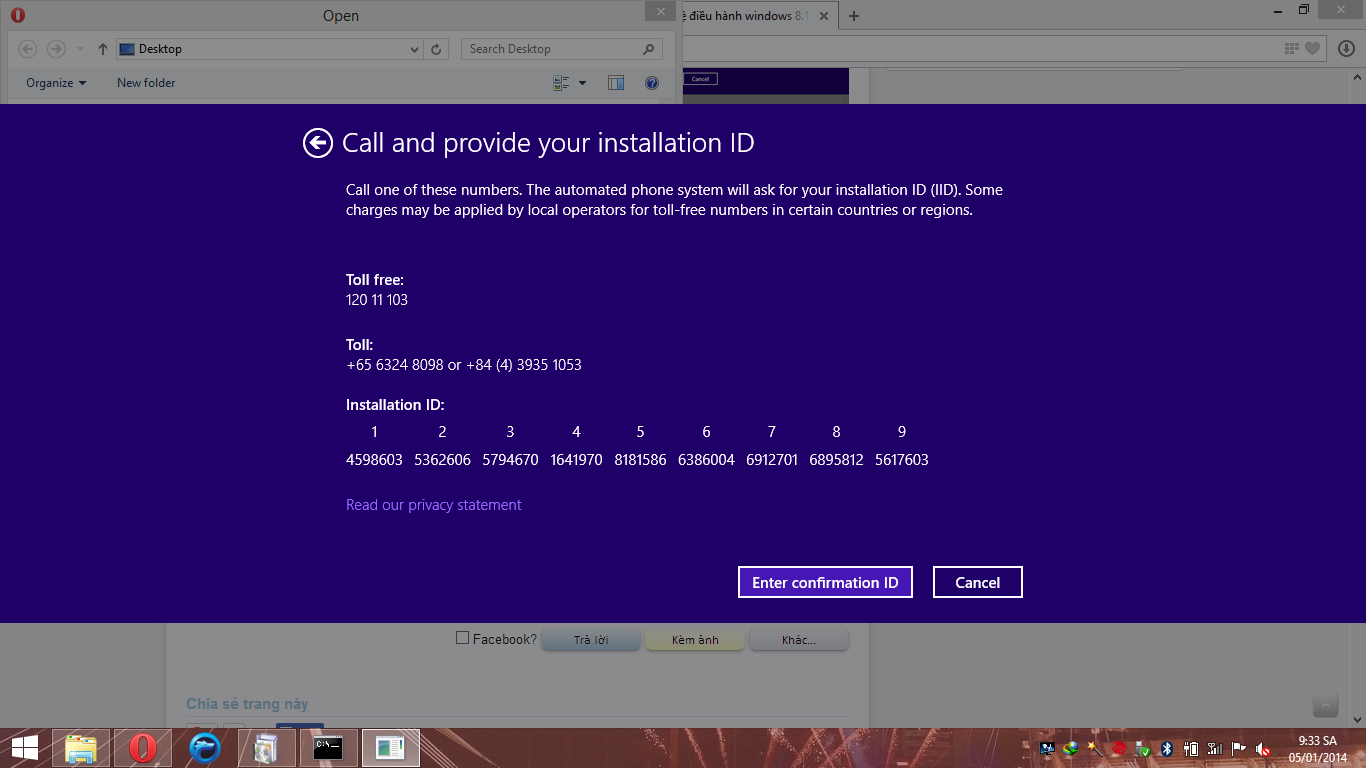The image size is (1366, 768).
Task: Open the Organize dropdown menu
Action: [x=56, y=83]
